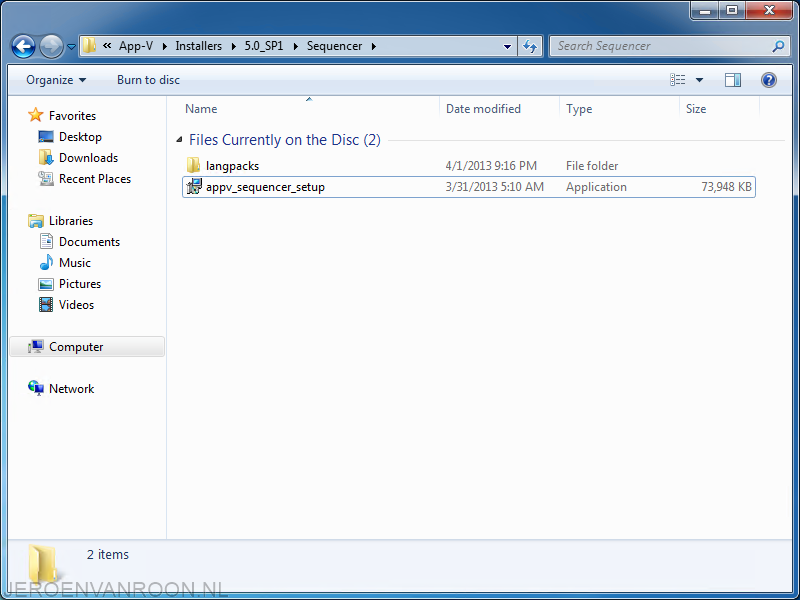Click the Network globe icon

(36, 388)
